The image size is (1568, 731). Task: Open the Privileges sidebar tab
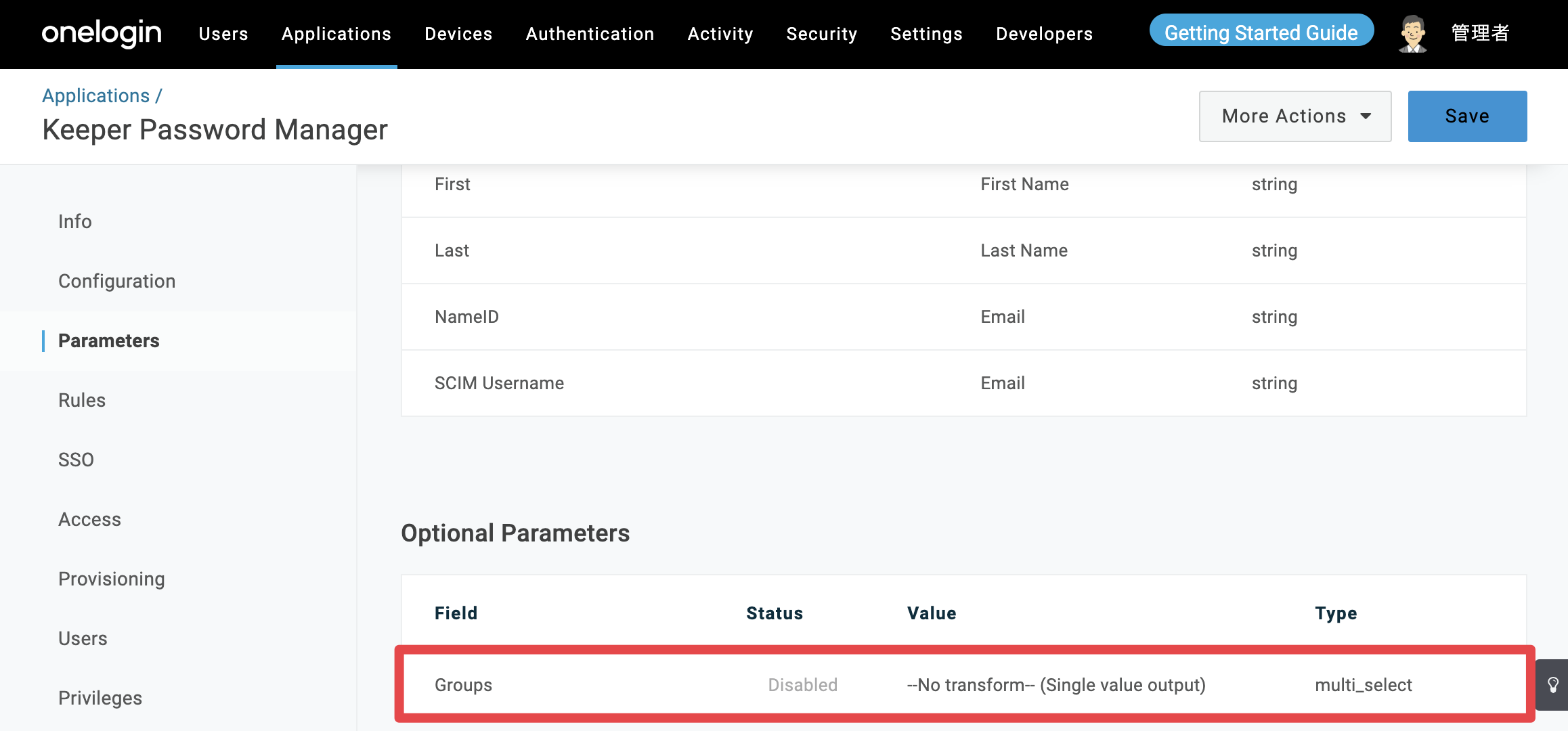(x=100, y=698)
